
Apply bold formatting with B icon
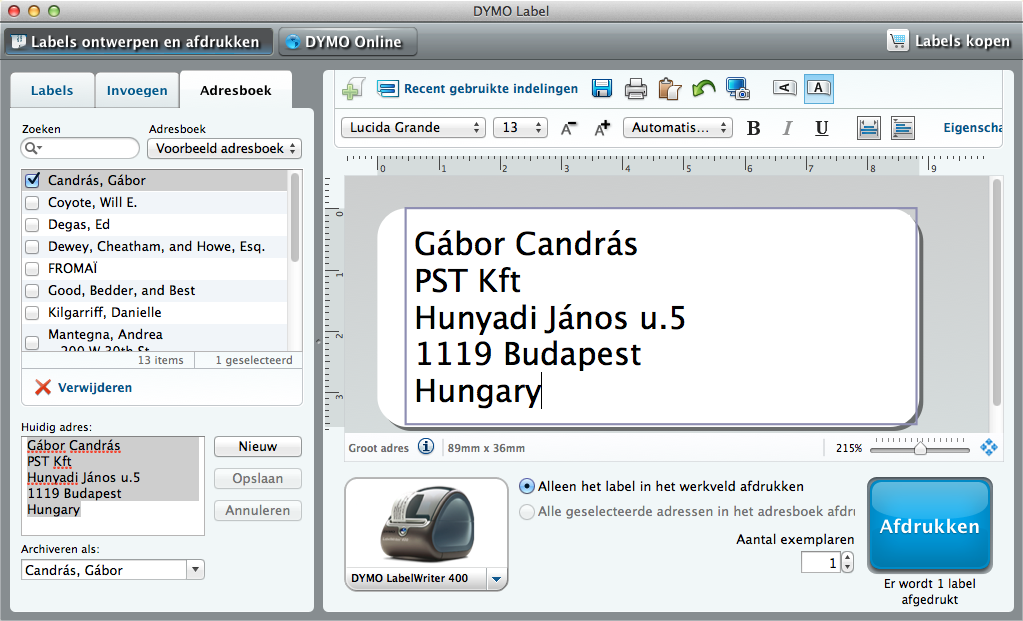[x=754, y=128]
